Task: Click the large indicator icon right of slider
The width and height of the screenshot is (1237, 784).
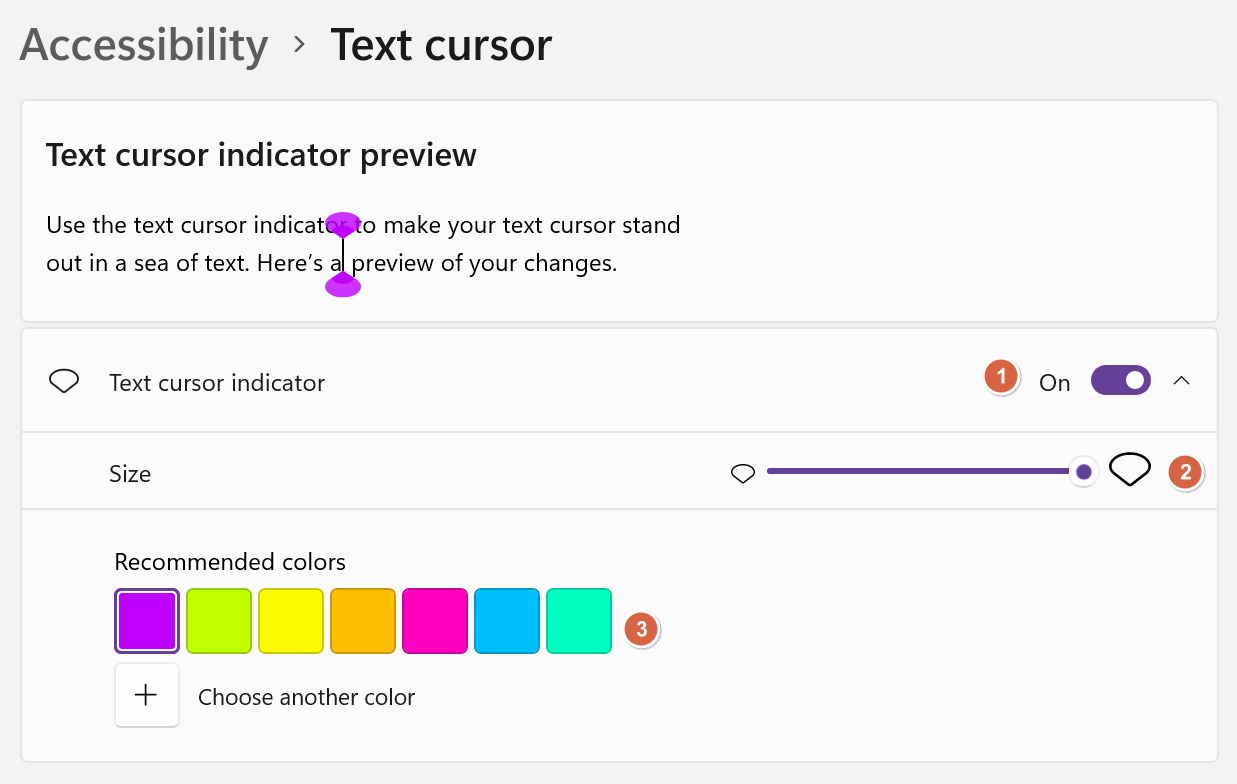Action: click(x=1130, y=469)
